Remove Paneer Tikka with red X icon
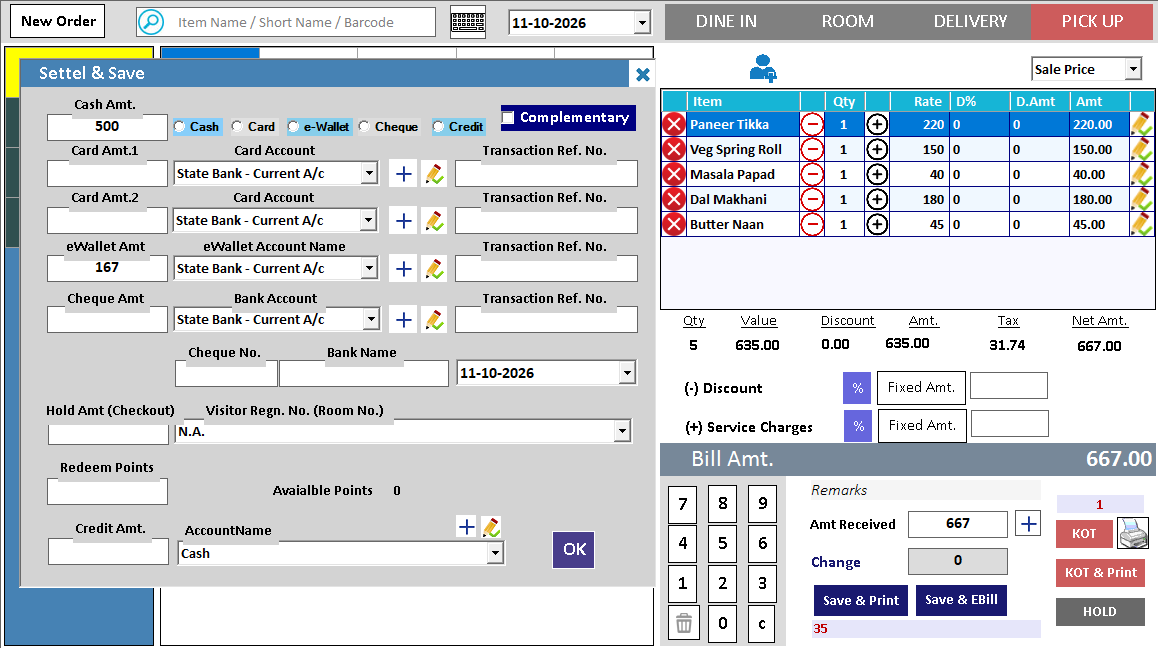This screenshot has height=648, width=1158. click(674, 124)
